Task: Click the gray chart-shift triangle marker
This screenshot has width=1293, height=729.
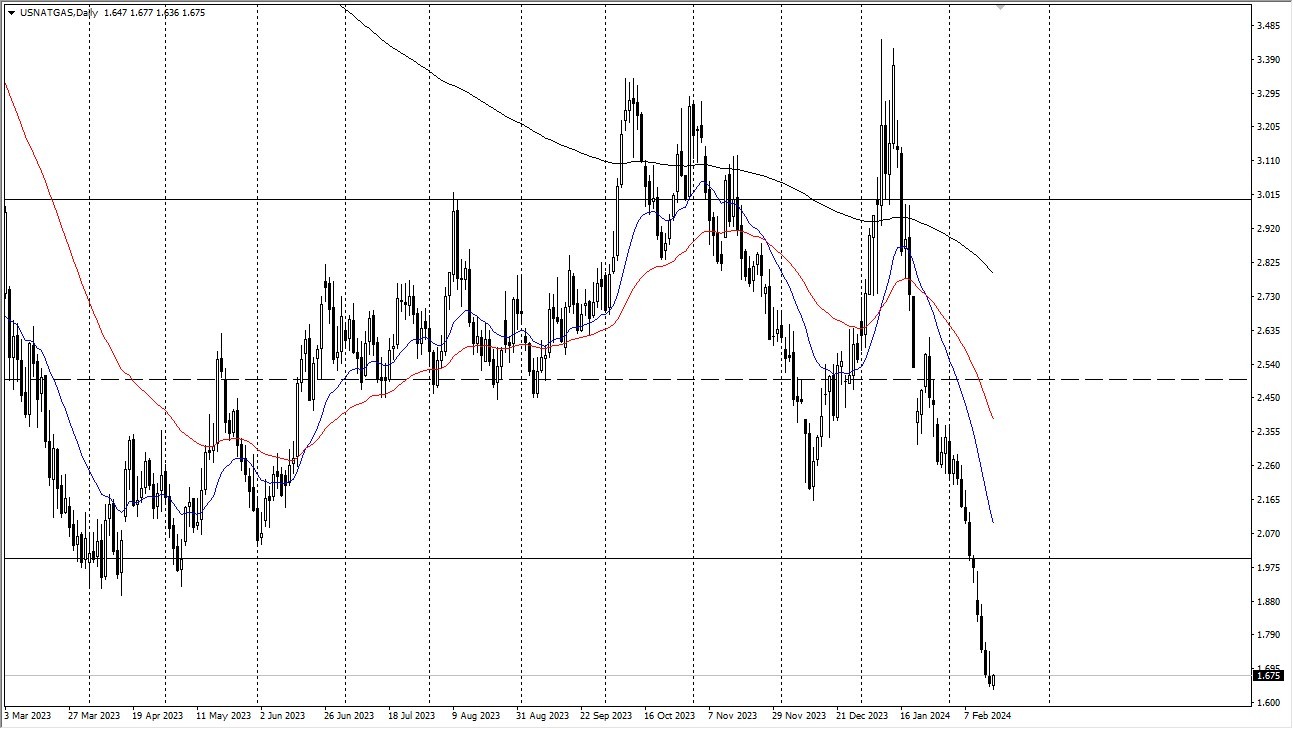Action: tap(999, 8)
